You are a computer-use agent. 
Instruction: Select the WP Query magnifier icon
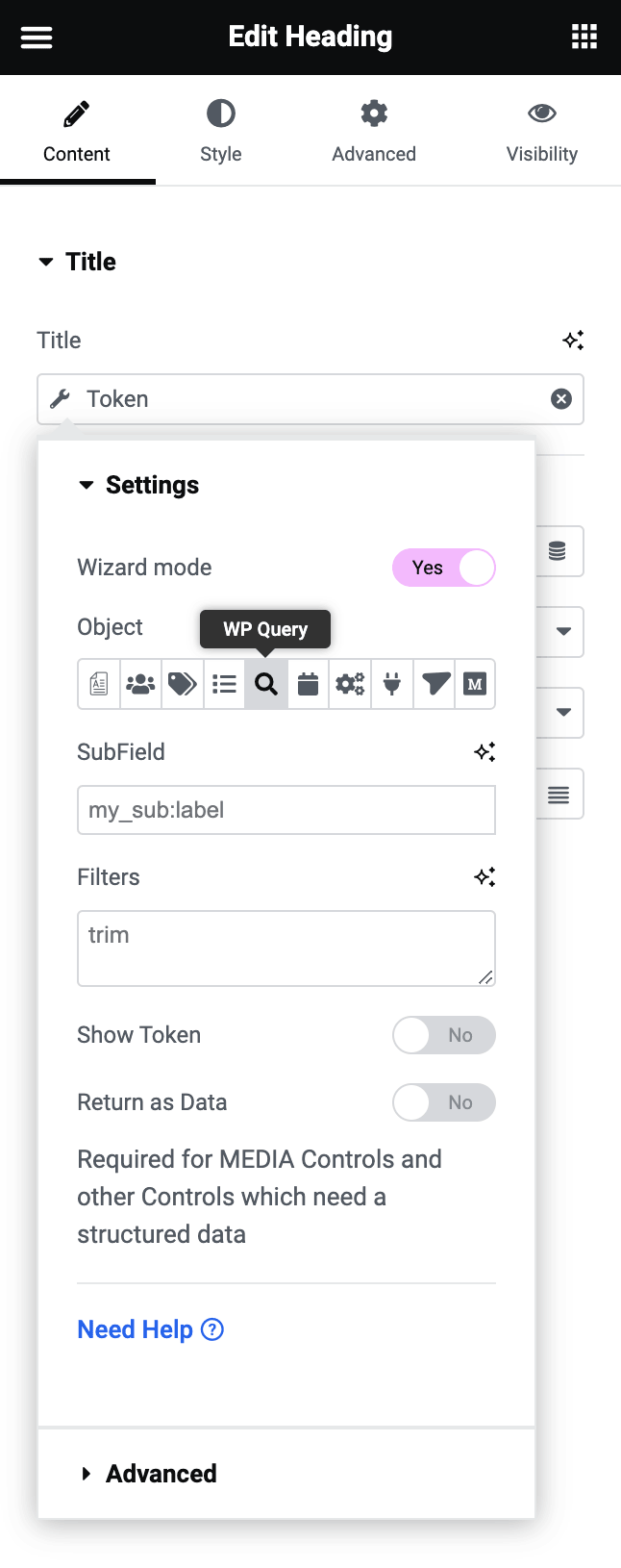click(266, 684)
